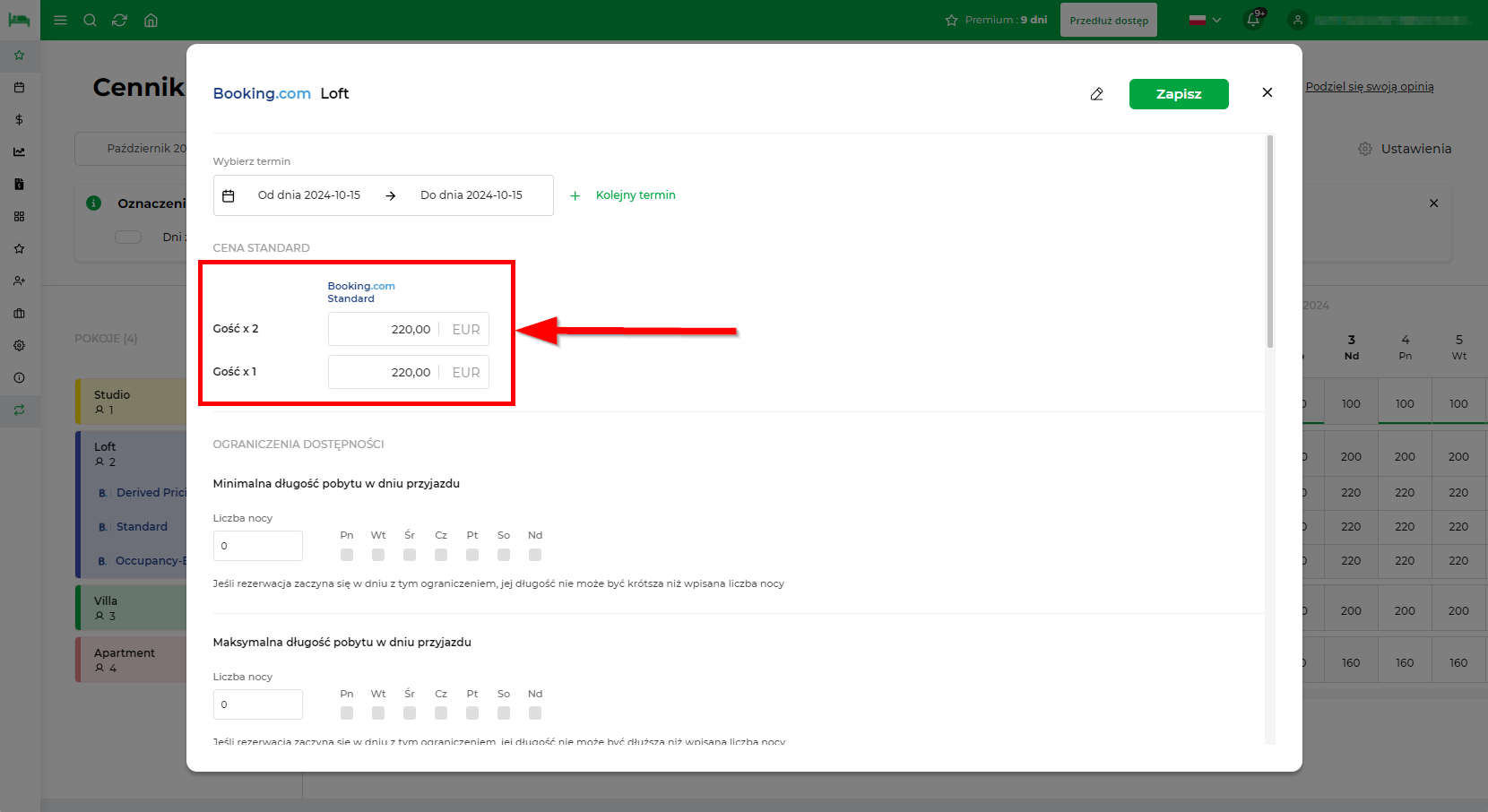Edit the Gość x 1 price field
The height and width of the screenshot is (812, 1488).
click(x=409, y=372)
